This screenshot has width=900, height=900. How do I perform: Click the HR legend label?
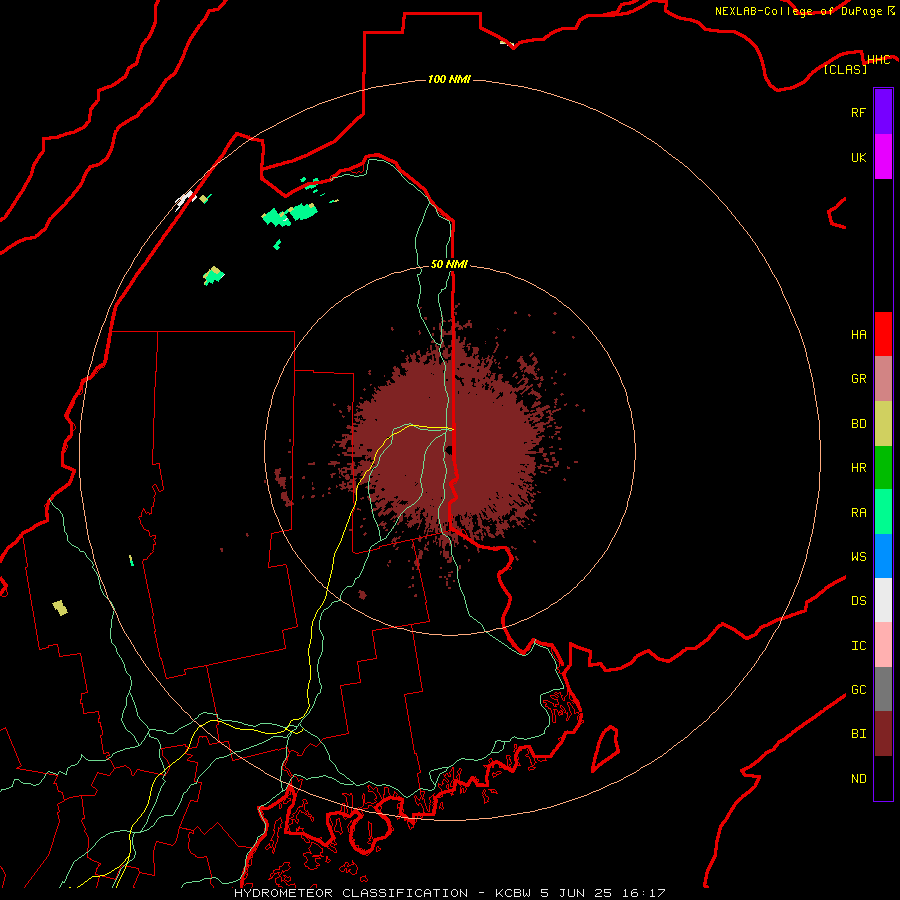click(x=858, y=468)
